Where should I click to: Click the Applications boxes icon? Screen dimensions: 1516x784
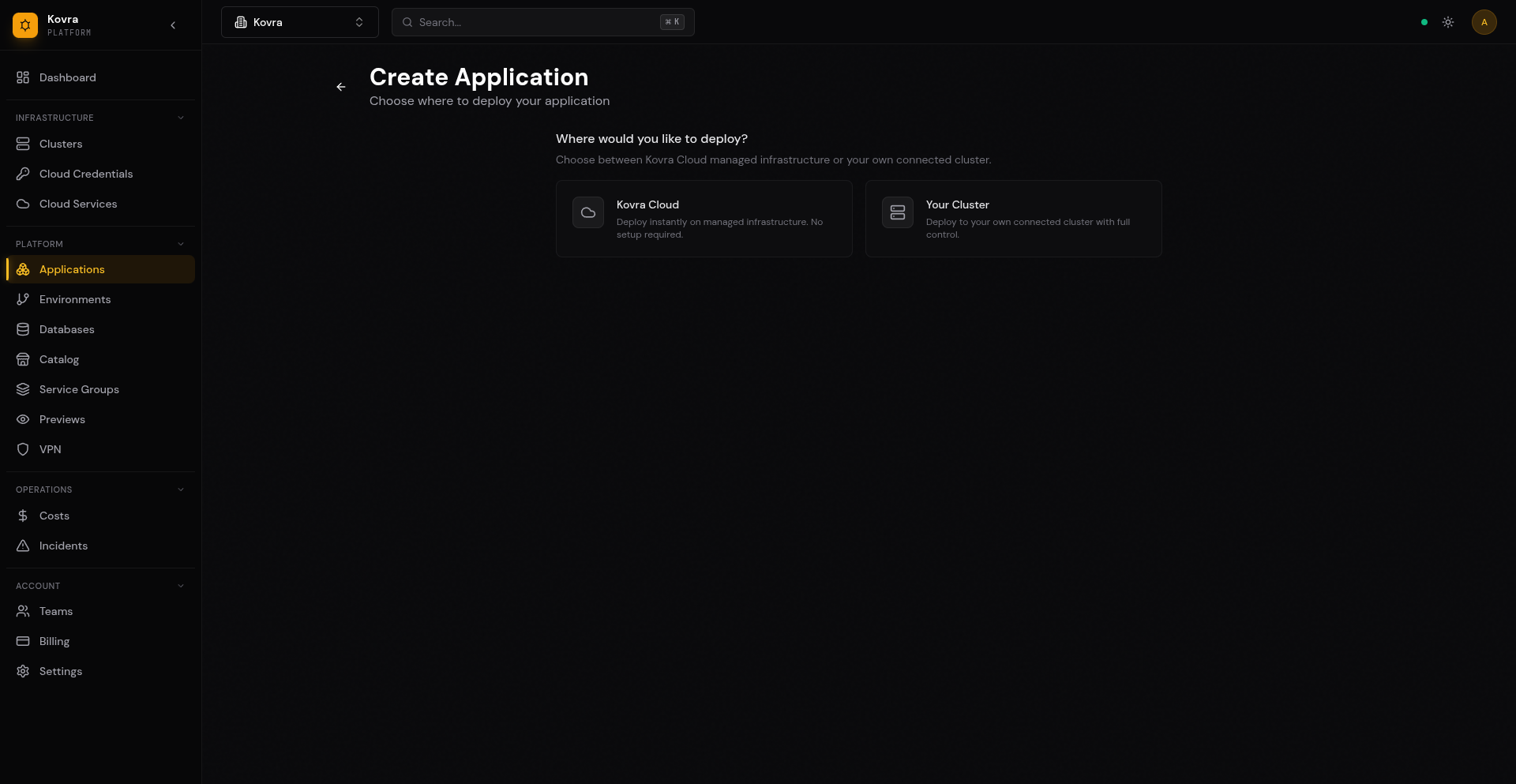tap(23, 269)
